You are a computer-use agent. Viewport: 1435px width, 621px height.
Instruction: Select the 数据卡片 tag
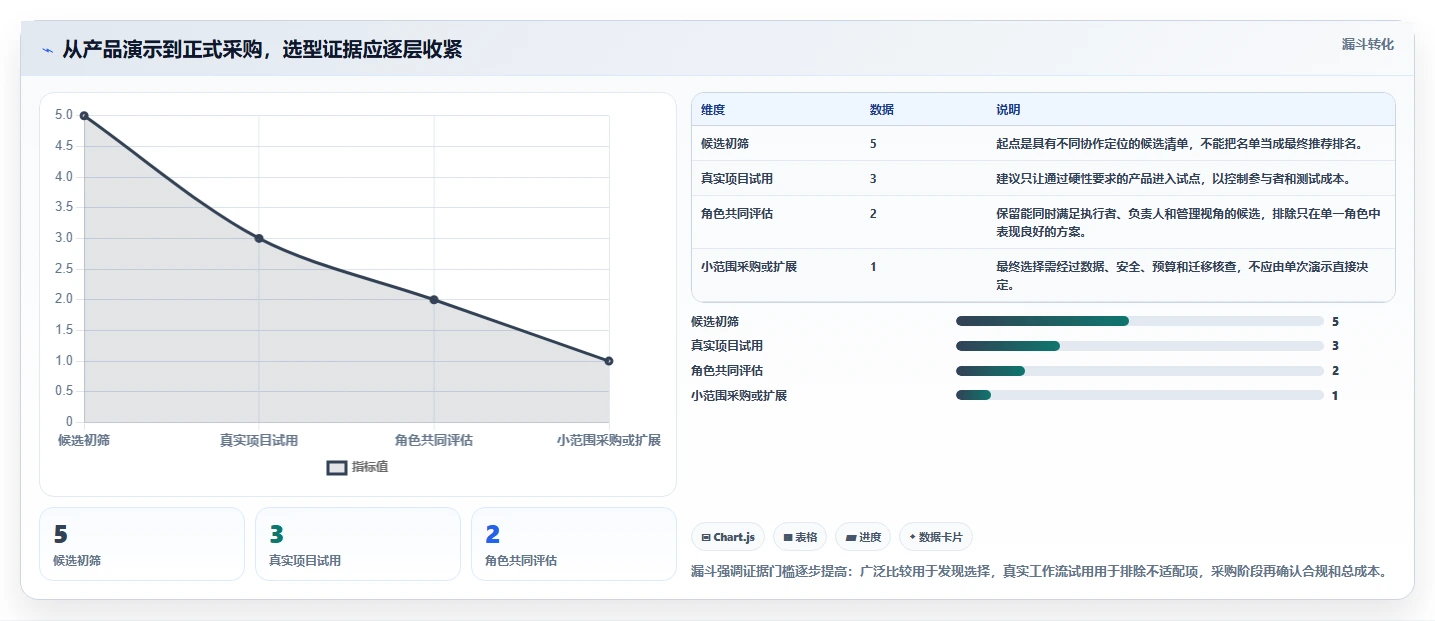(936, 537)
